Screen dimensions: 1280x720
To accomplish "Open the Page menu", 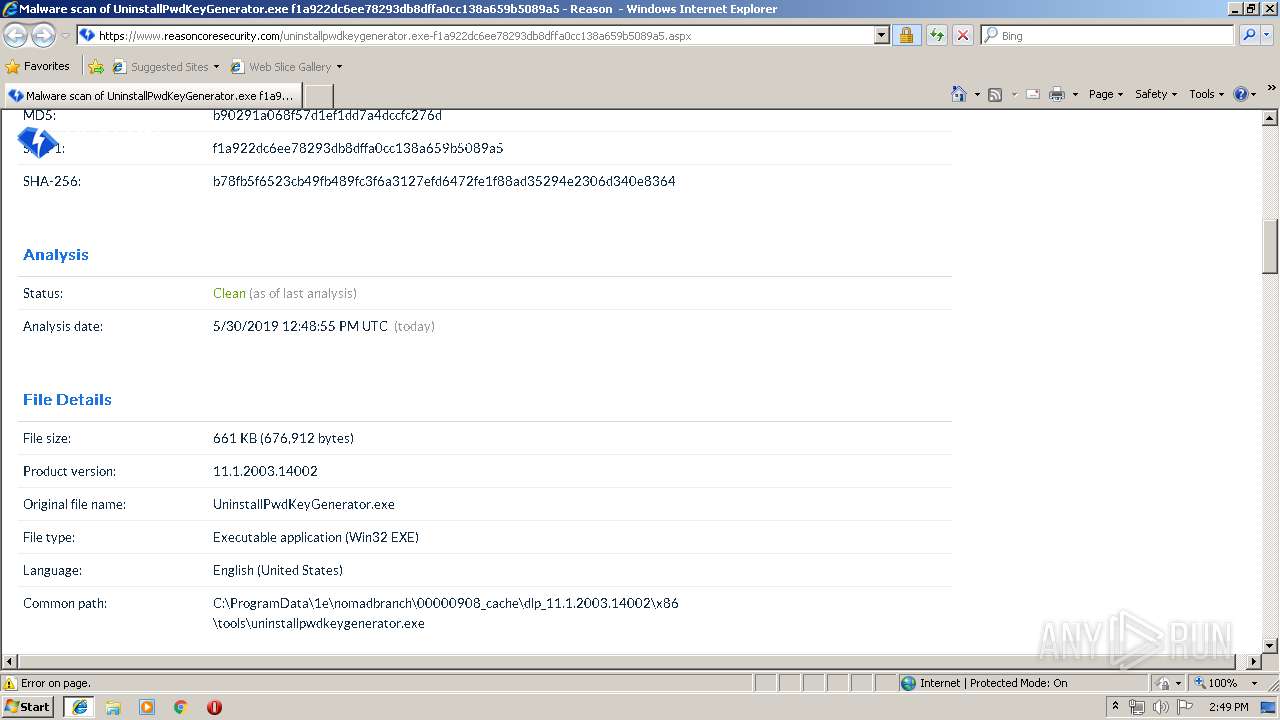I will point(1106,94).
